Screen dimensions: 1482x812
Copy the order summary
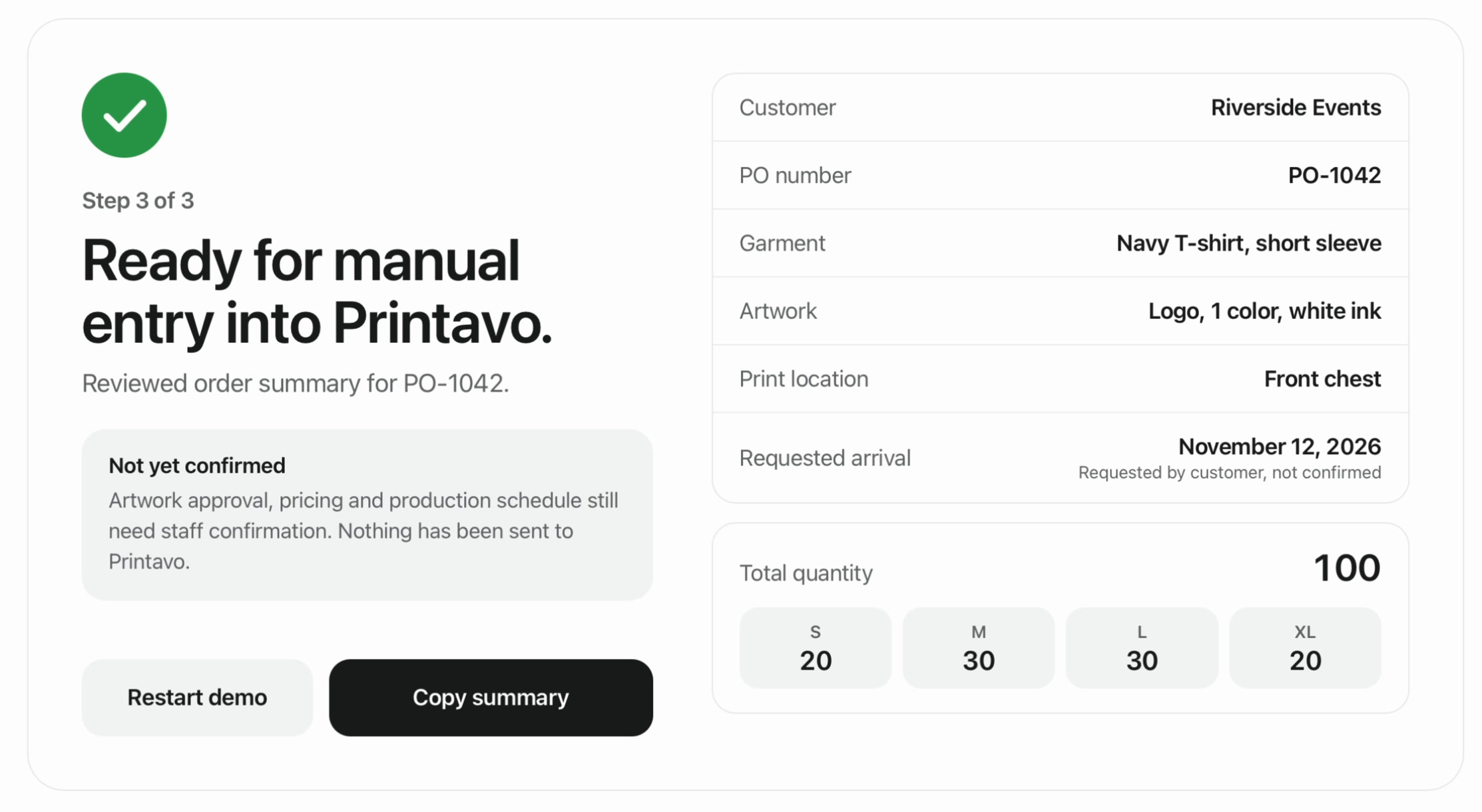(x=491, y=698)
